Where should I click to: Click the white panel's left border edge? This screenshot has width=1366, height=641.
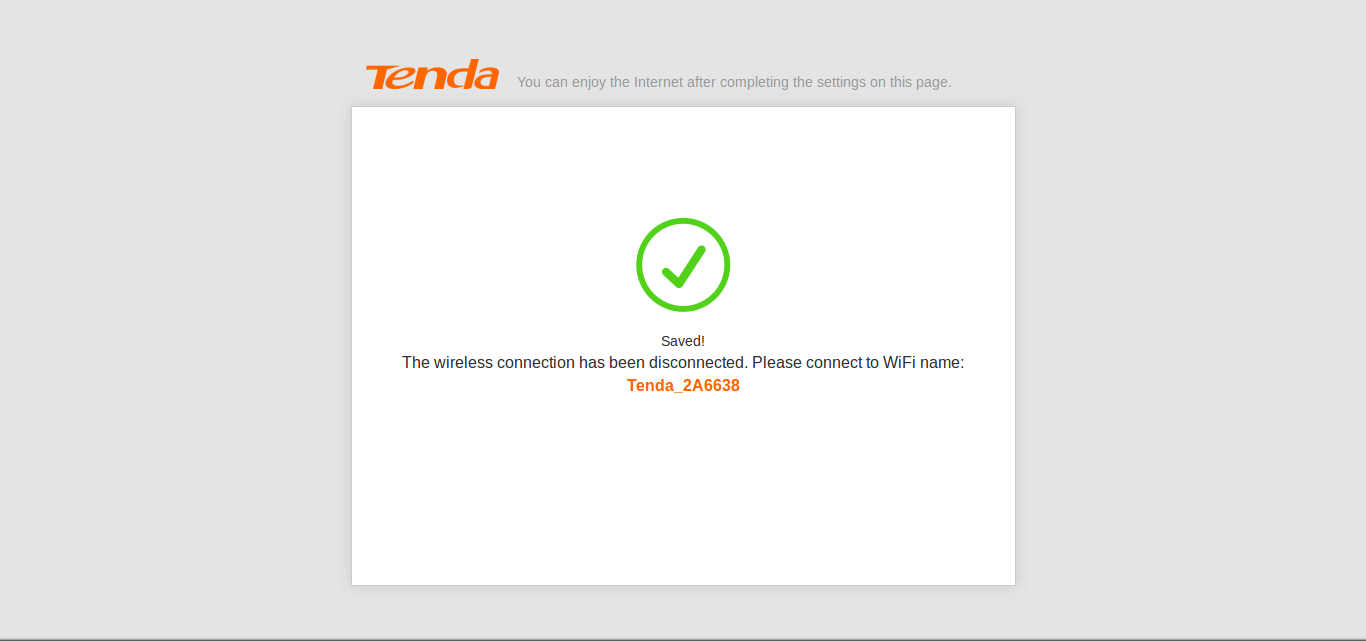tap(352, 346)
